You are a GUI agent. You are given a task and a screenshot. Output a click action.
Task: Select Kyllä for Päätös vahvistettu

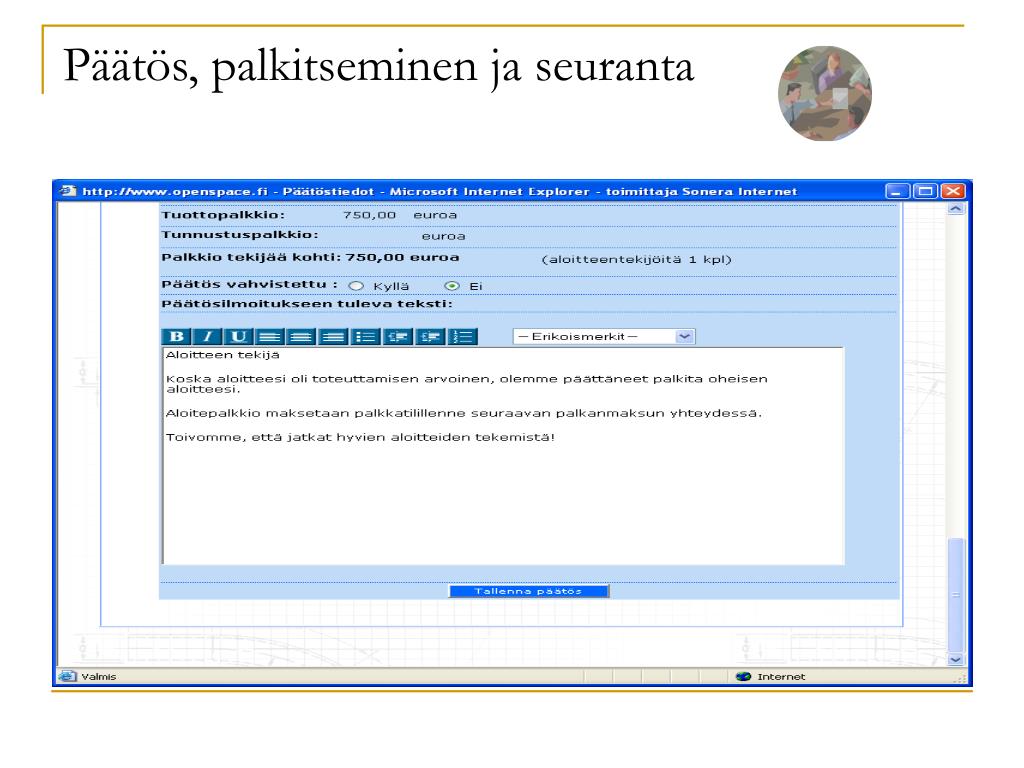click(356, 286)
